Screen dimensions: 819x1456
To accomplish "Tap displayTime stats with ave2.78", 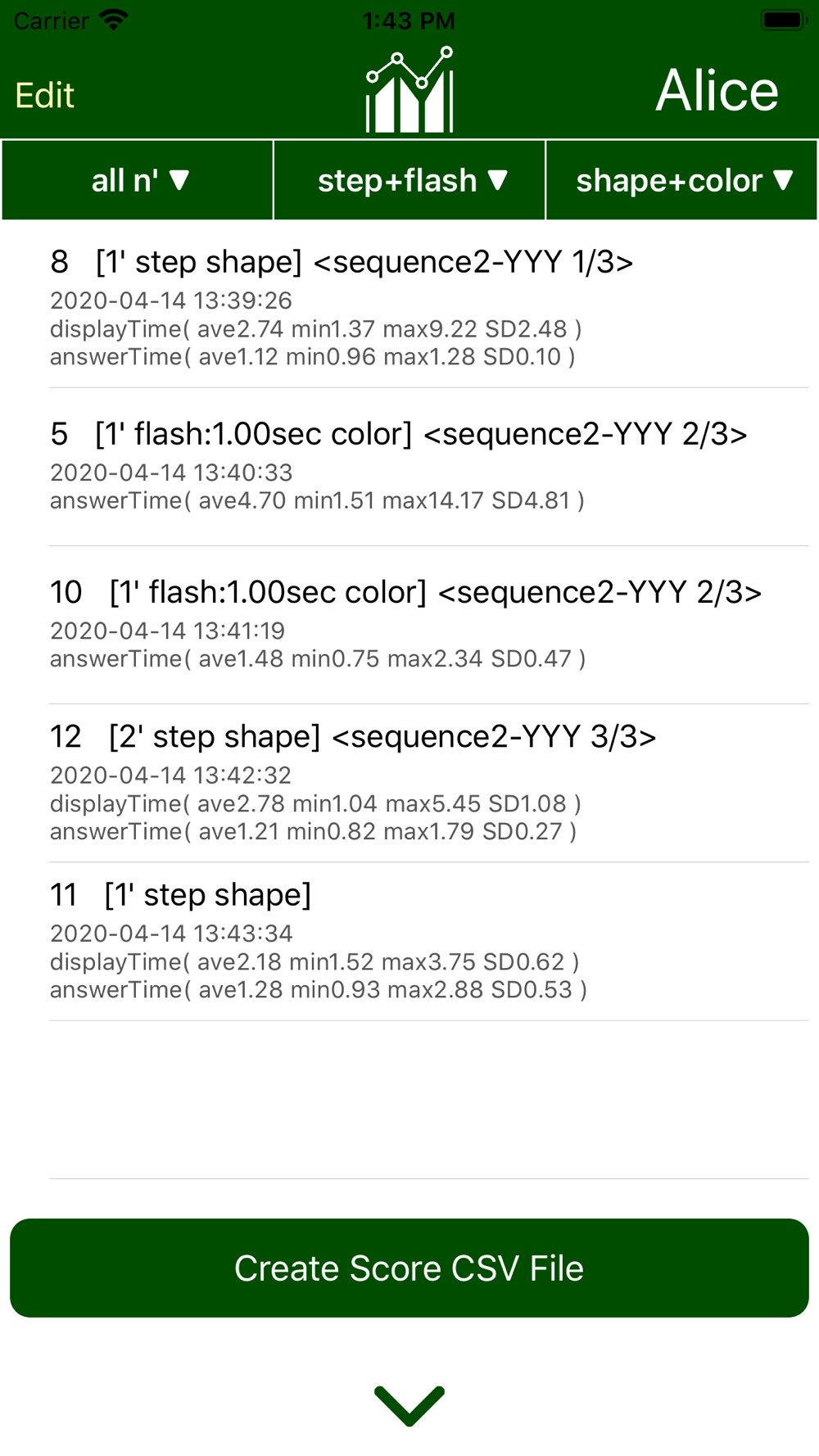I will (315, 803).
